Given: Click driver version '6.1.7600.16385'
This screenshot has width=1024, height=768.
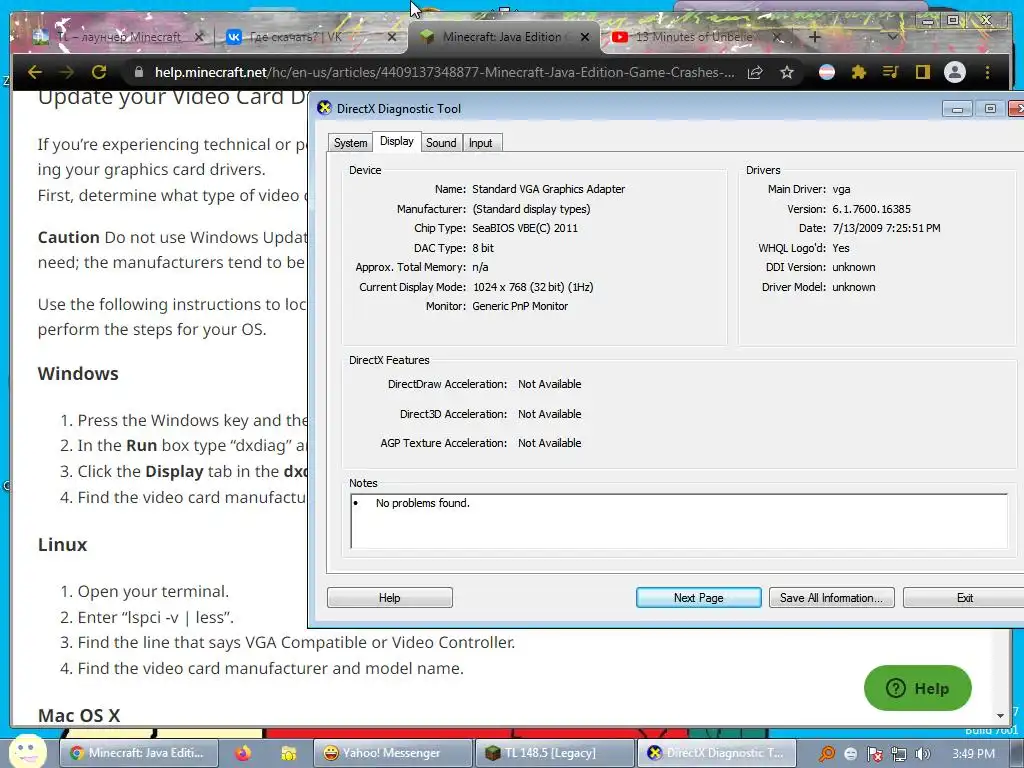Looking at the screenshot, I should point(871,209).
